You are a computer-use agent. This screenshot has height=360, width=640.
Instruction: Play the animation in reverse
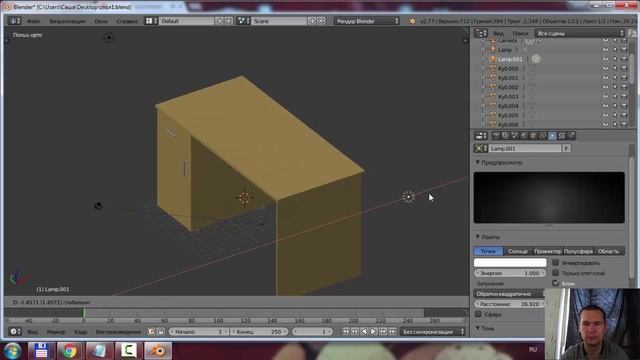pyautogui.click(x=364, y=332)
